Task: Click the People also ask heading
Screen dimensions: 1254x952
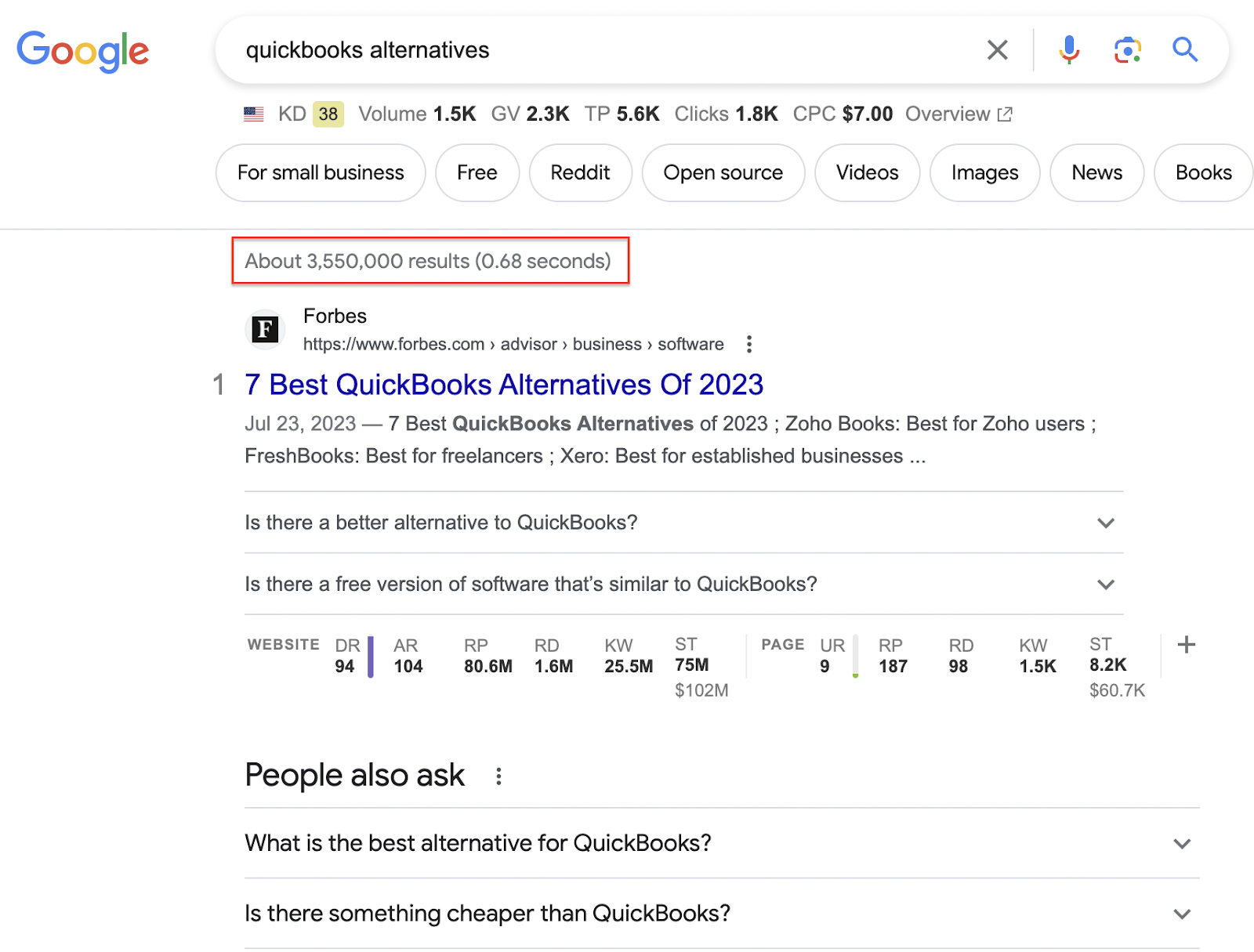Action: click(x=355, y=776)
